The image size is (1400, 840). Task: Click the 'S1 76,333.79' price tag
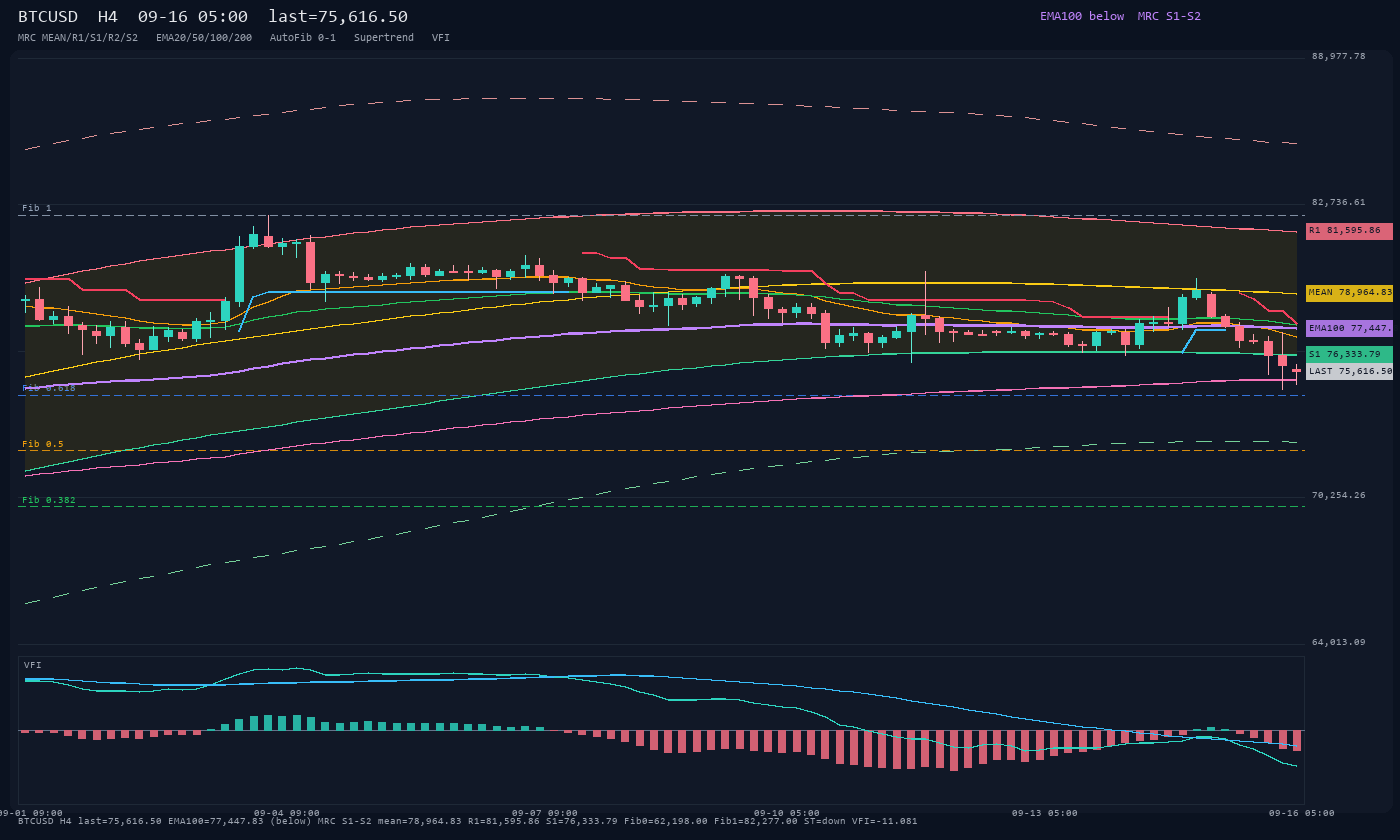pos(1349,354)
